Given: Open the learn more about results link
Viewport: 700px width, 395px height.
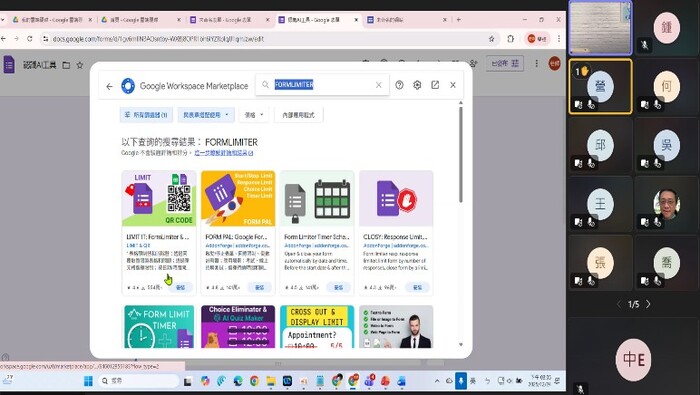Looking at the screenshot, I should point(224,153).
